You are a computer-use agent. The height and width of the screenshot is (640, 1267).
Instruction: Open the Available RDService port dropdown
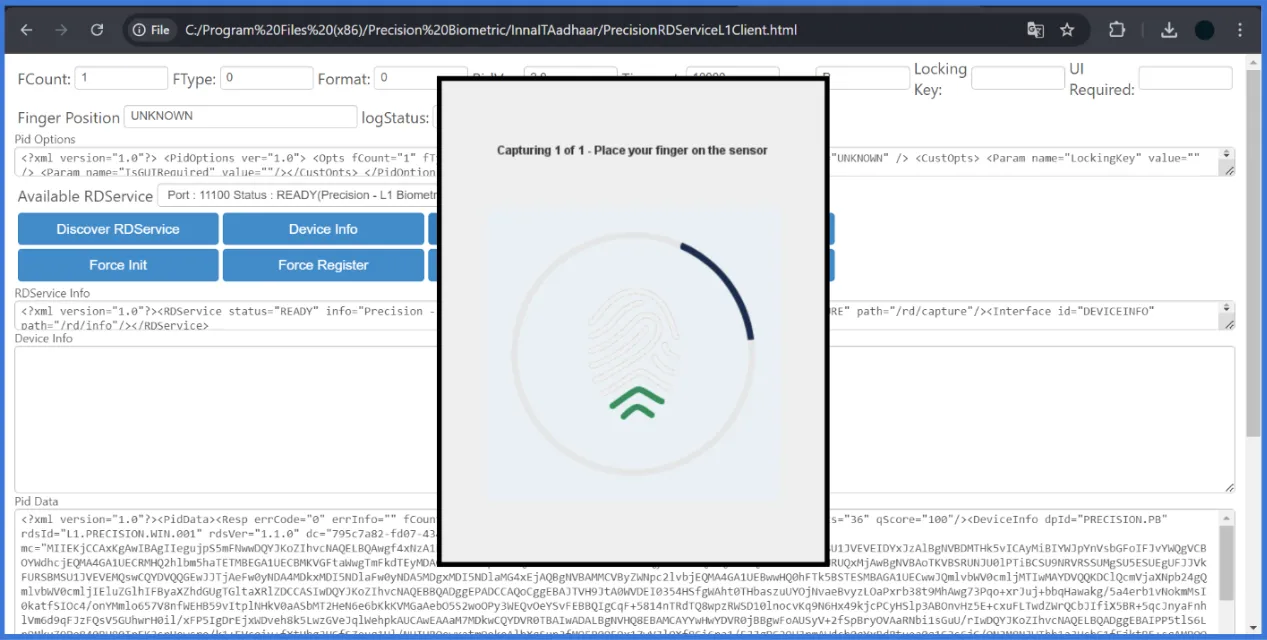[x=298, y=196]
